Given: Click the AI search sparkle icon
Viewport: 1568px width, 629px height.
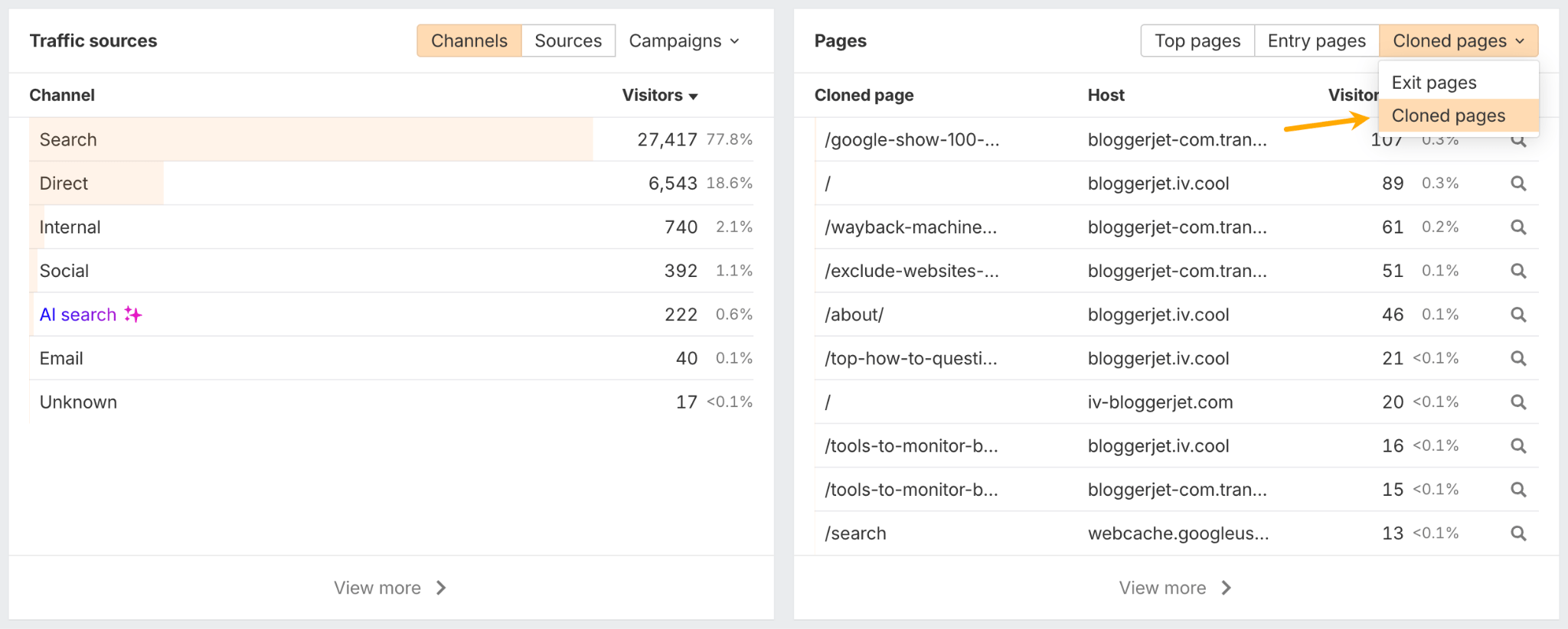Looking at the screenshot, I should 133,314.
